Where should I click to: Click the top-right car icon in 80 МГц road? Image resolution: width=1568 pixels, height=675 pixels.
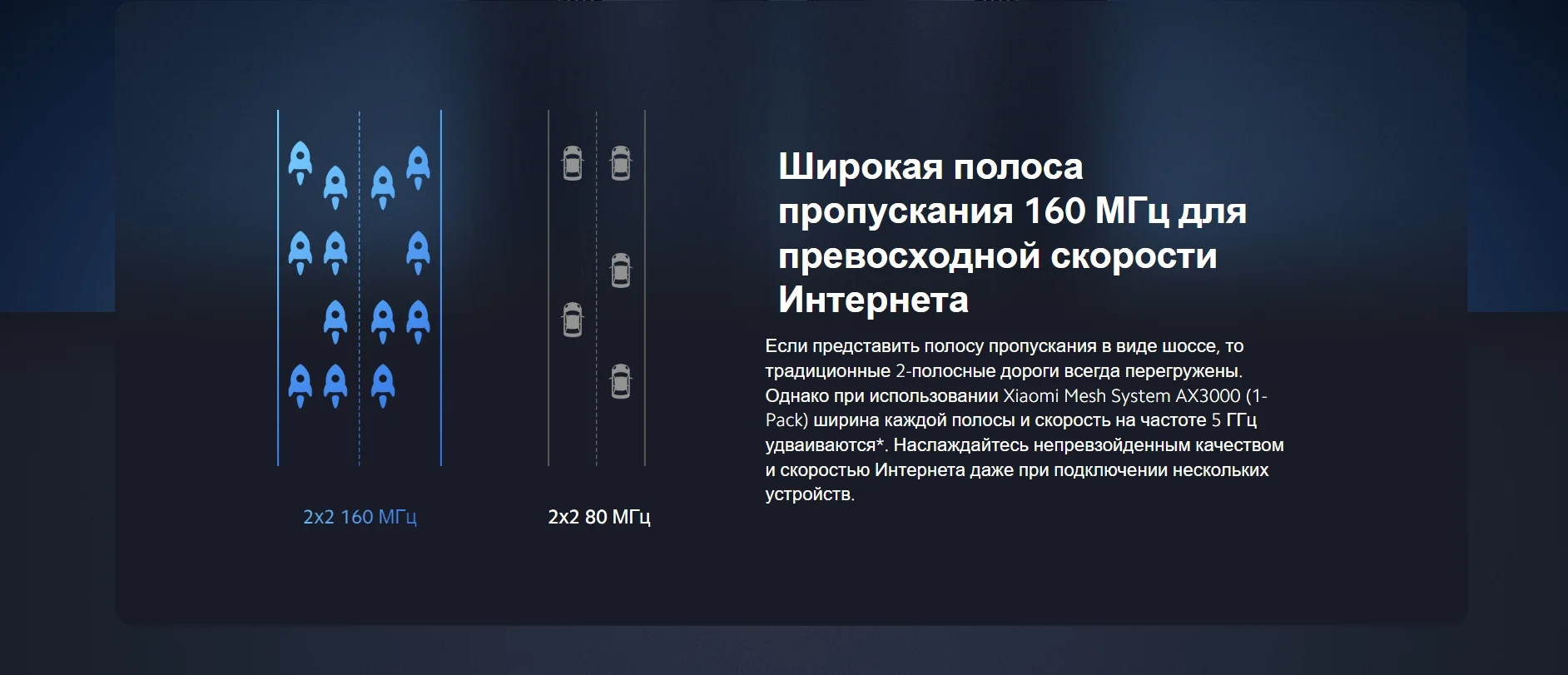point(621,163)
